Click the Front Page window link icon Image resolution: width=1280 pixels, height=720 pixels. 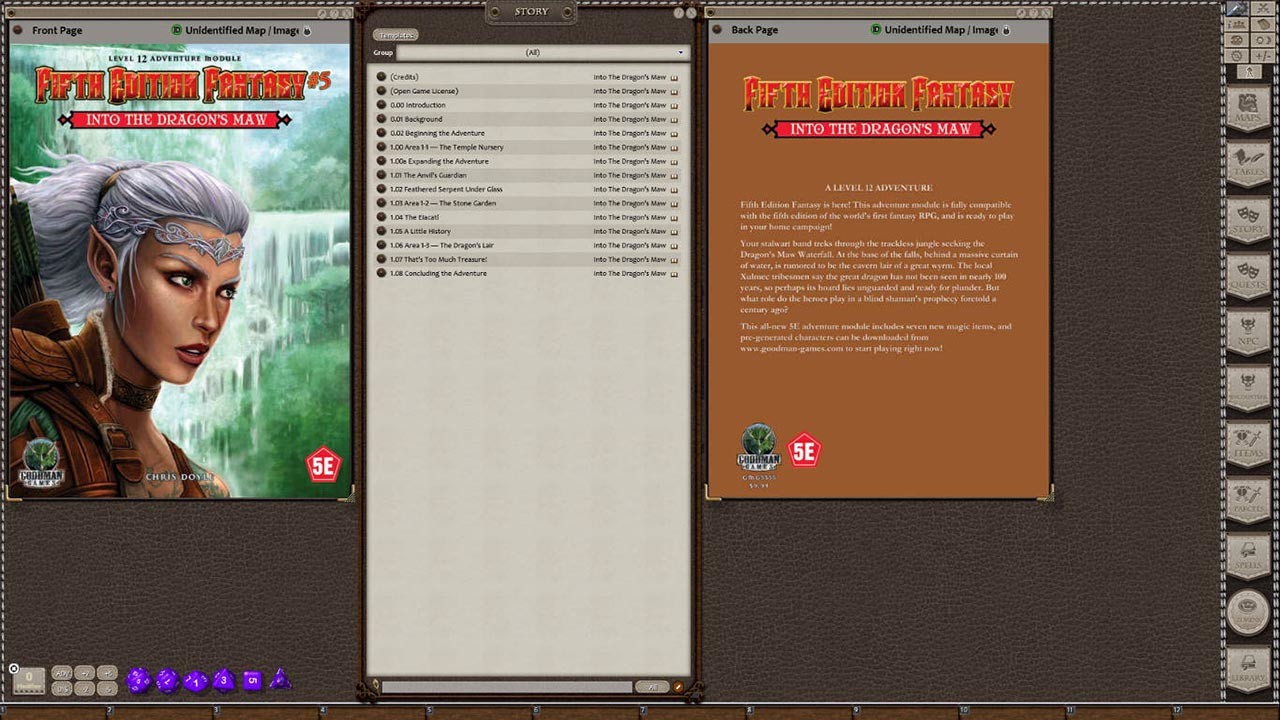point(19,30)
